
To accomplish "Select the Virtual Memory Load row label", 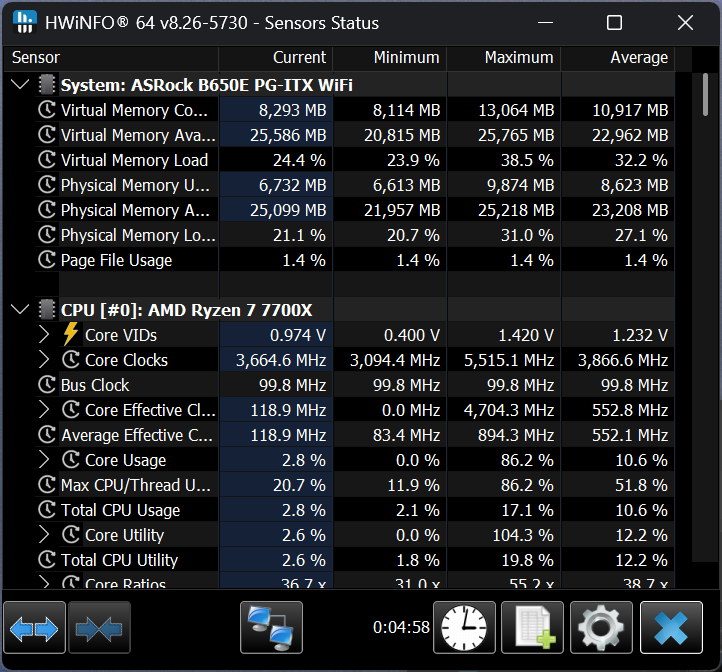I will [x=134, y=160].
